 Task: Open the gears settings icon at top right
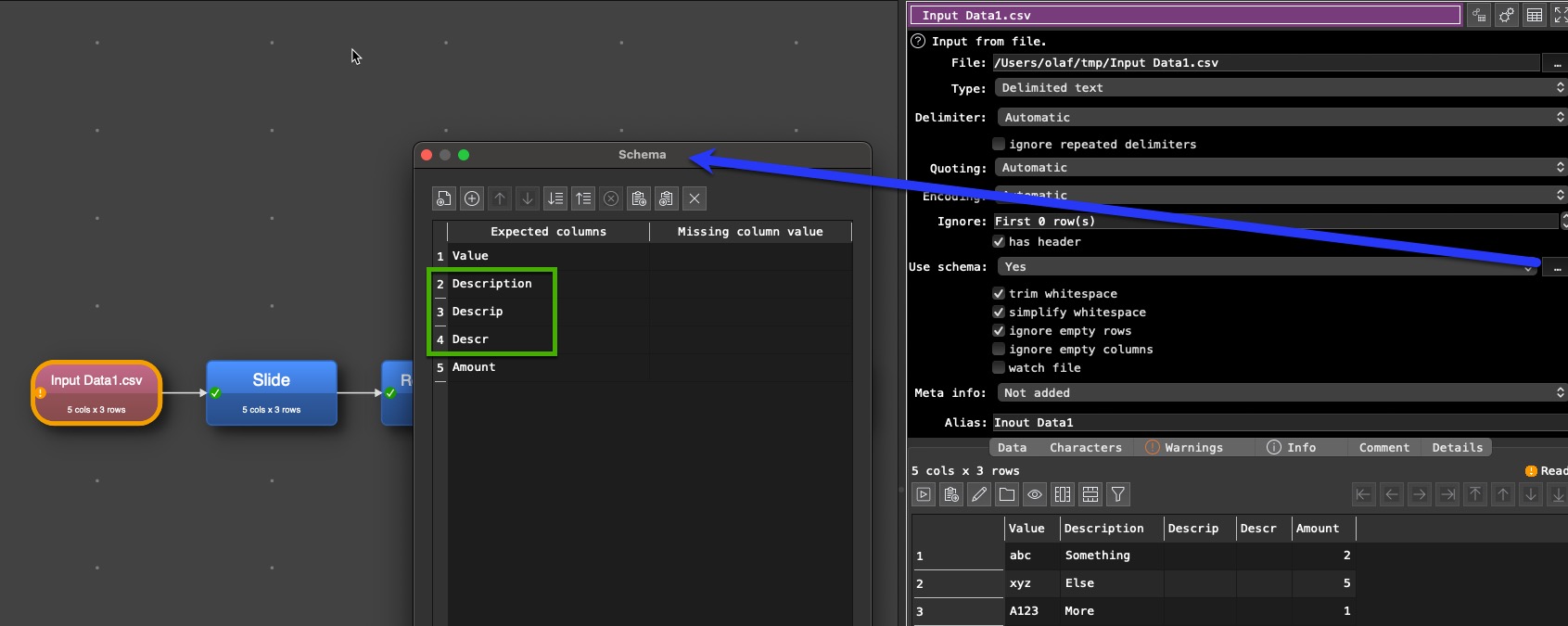coord(1507,15)
